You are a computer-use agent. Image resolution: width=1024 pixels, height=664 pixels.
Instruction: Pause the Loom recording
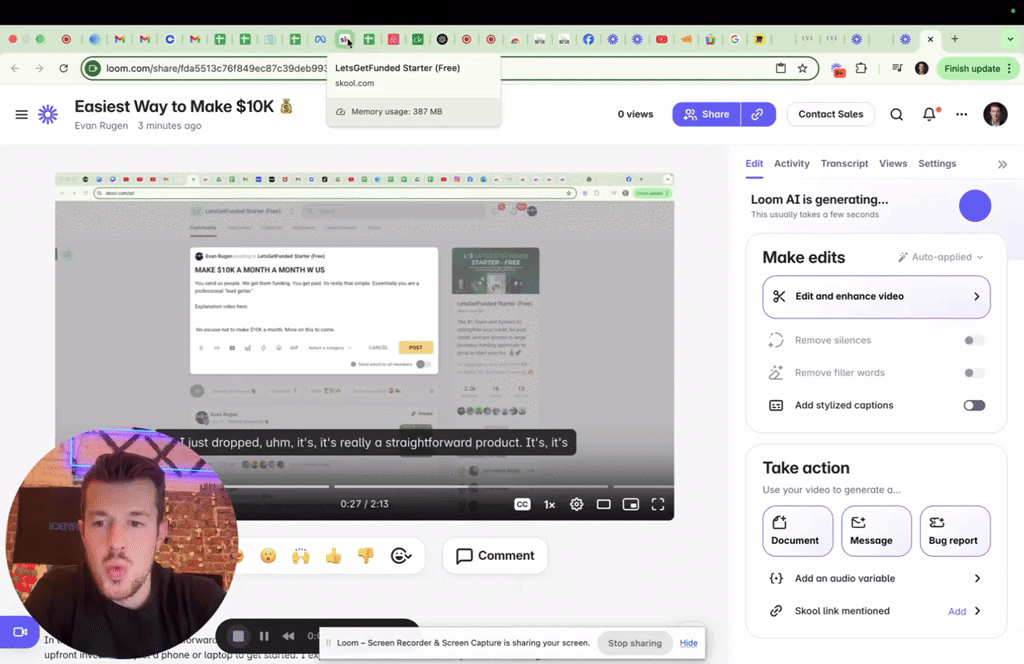click(264, 636)
